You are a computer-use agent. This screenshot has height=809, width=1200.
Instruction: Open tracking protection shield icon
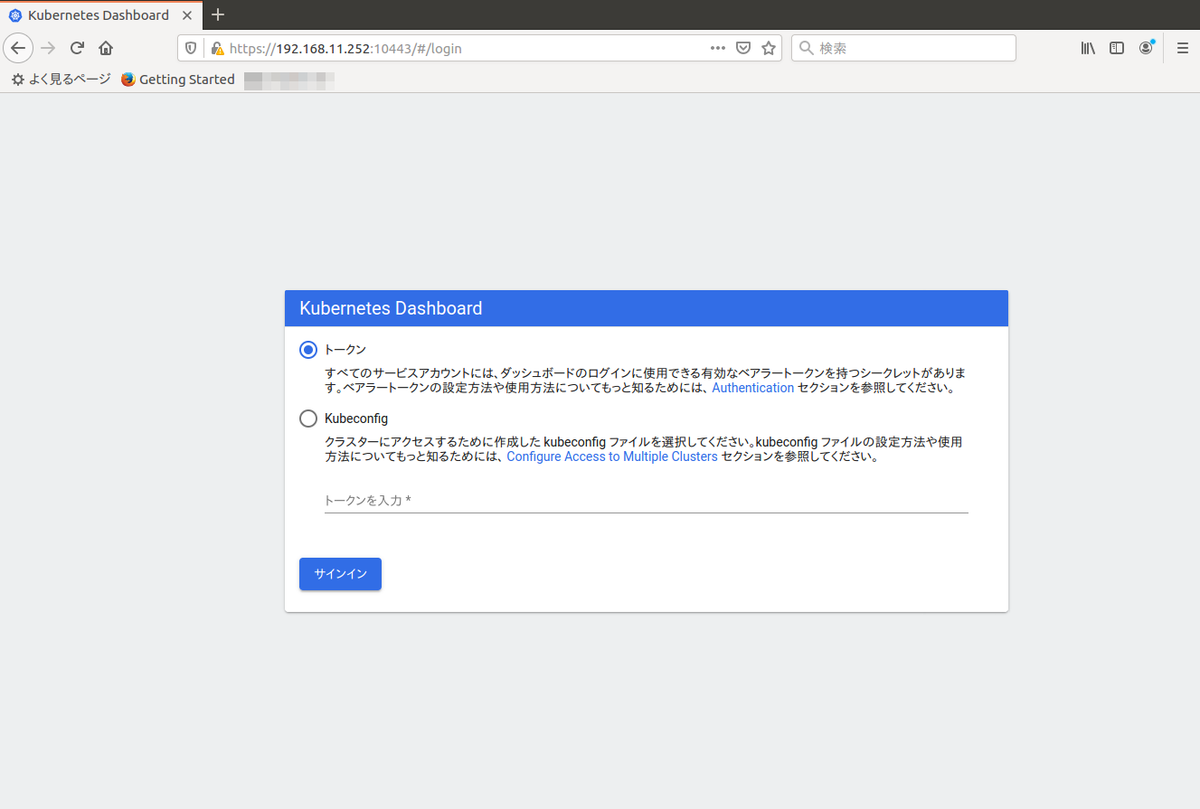[192, 48]
